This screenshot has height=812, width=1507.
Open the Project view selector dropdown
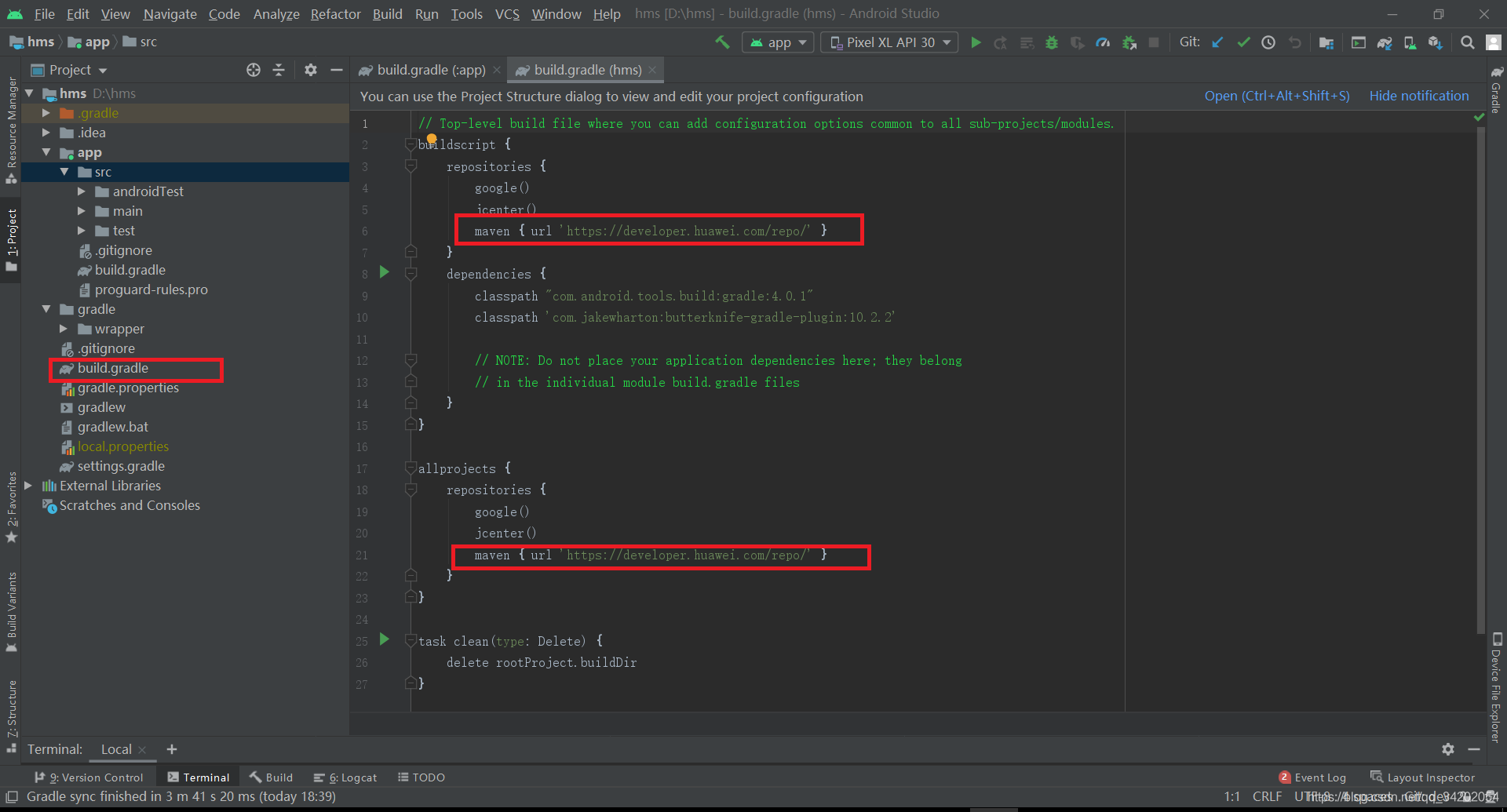69,70
